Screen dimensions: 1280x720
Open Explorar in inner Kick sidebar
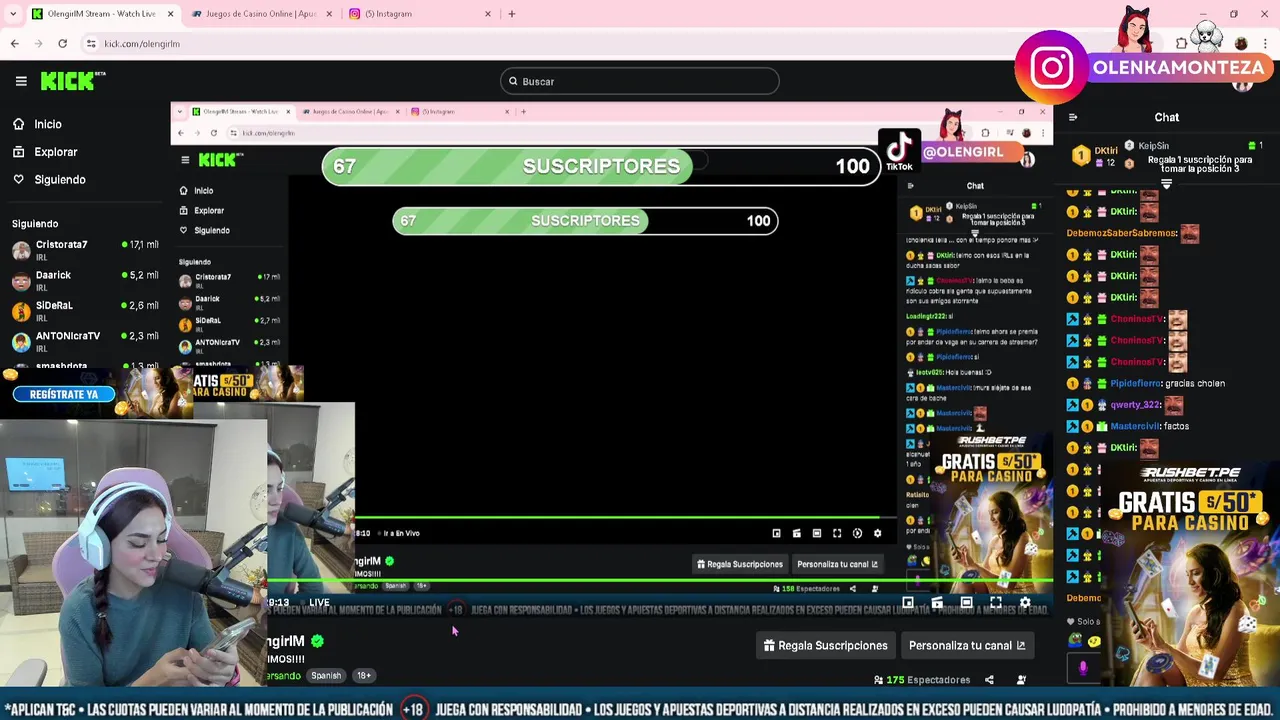pos(201,210)
